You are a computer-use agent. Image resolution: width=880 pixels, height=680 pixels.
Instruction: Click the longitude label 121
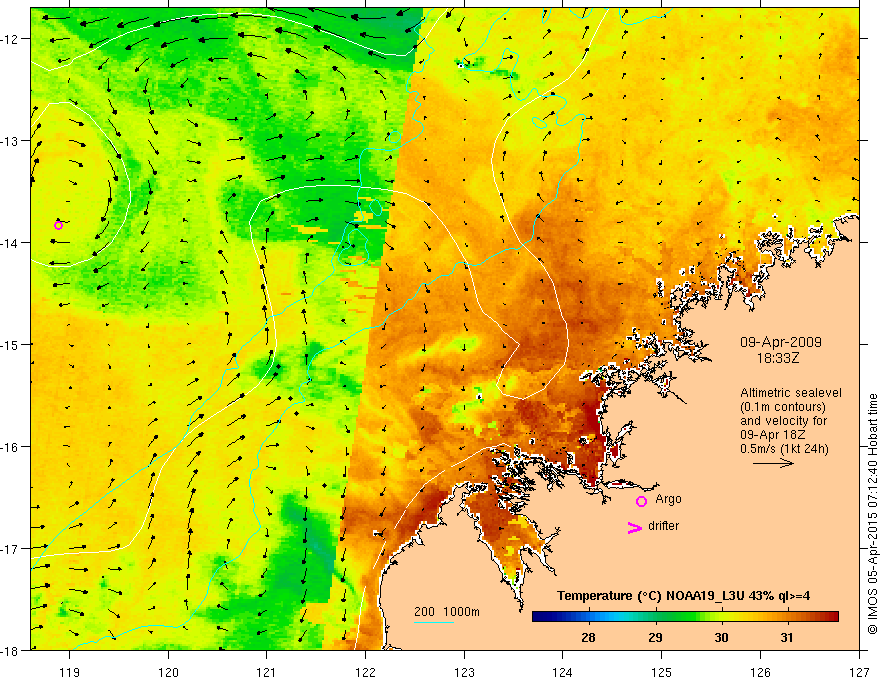pos(267,672)
